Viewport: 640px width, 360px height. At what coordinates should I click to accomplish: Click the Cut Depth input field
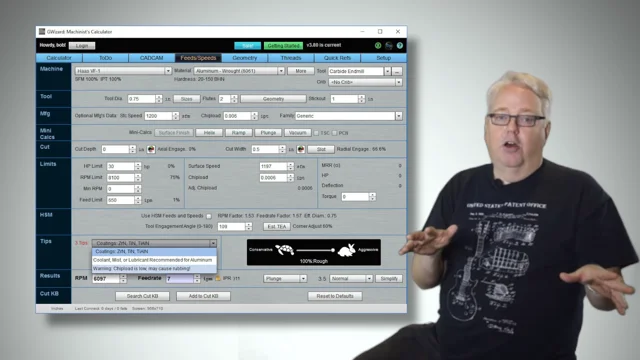tap(115, 149)
